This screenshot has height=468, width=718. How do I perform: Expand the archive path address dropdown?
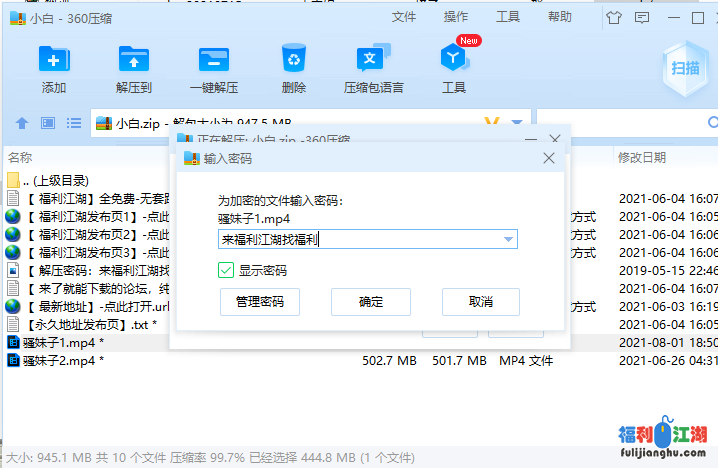click(x=517, y=123)
